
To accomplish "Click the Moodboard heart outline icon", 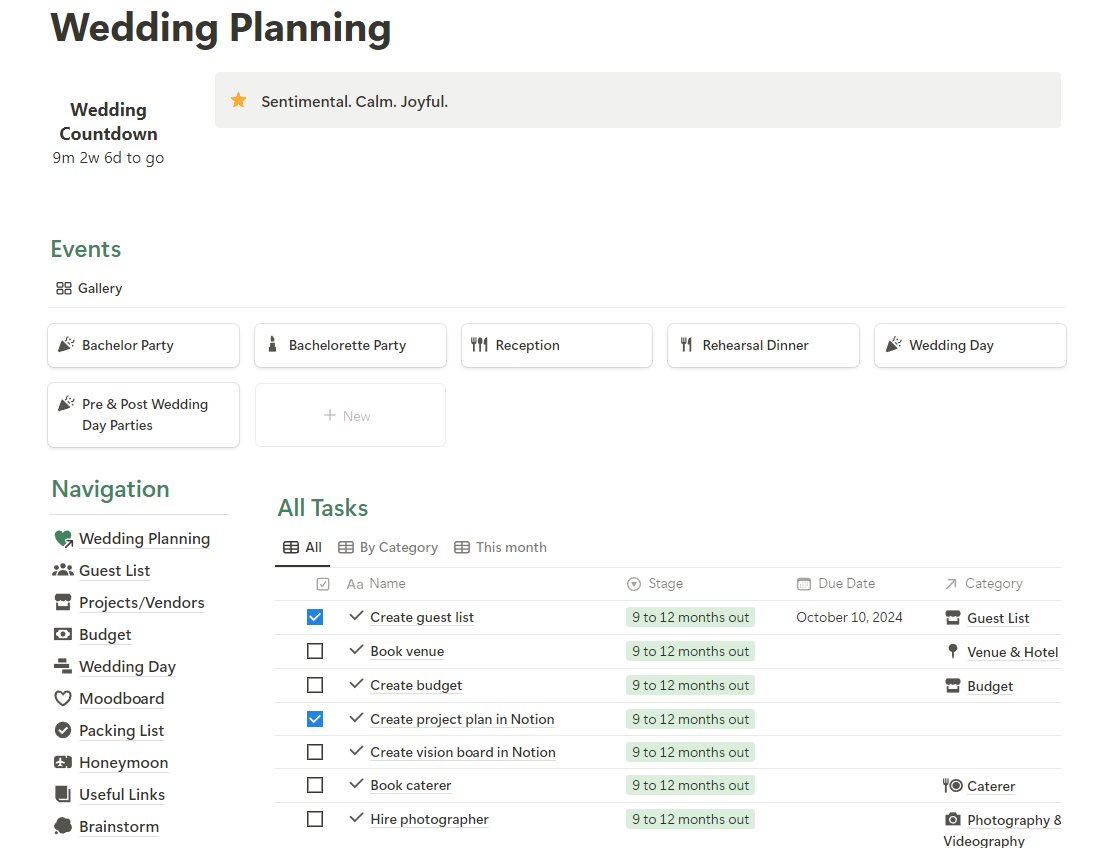I will [63, 698].
